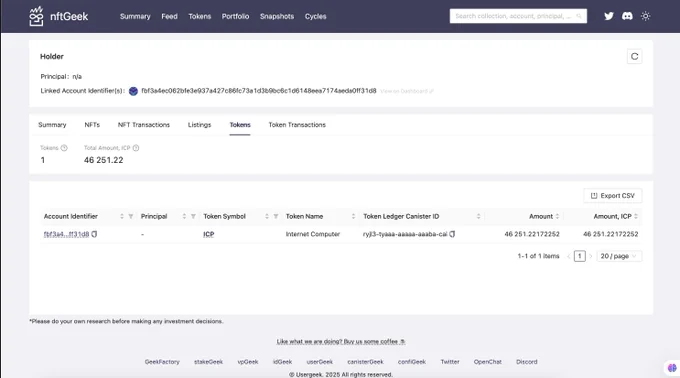Switch to holder Summary tab

(52, 125)
